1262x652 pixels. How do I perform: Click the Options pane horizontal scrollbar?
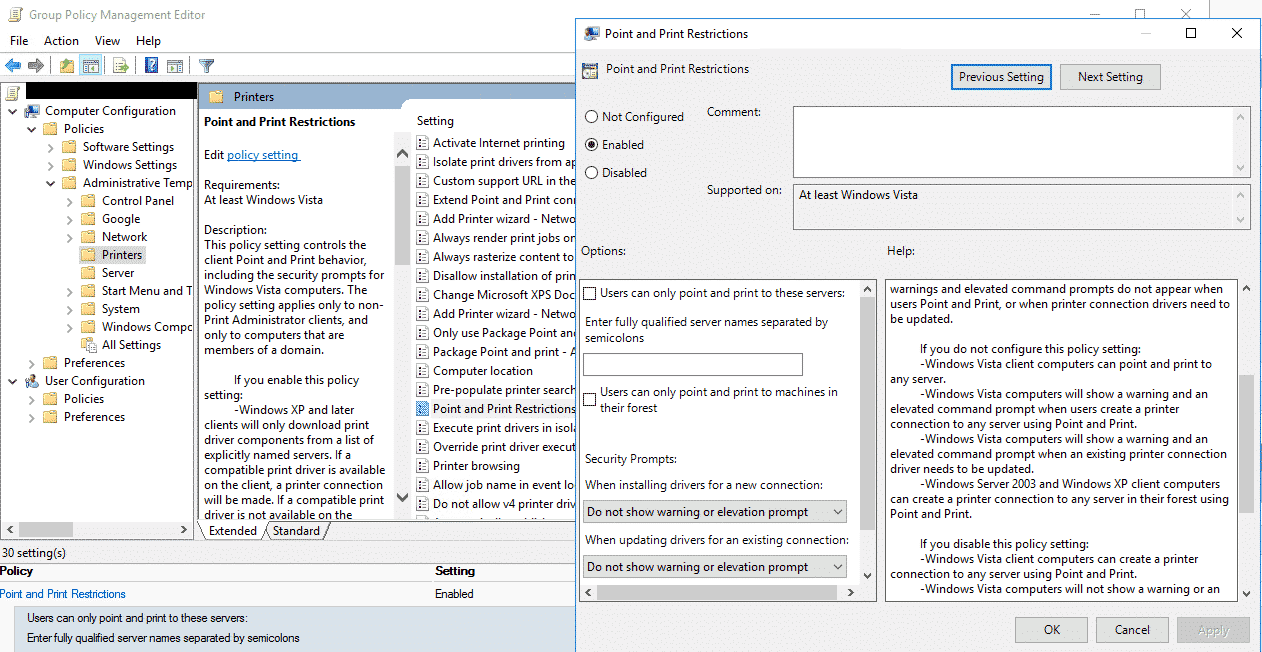[717, 592]
